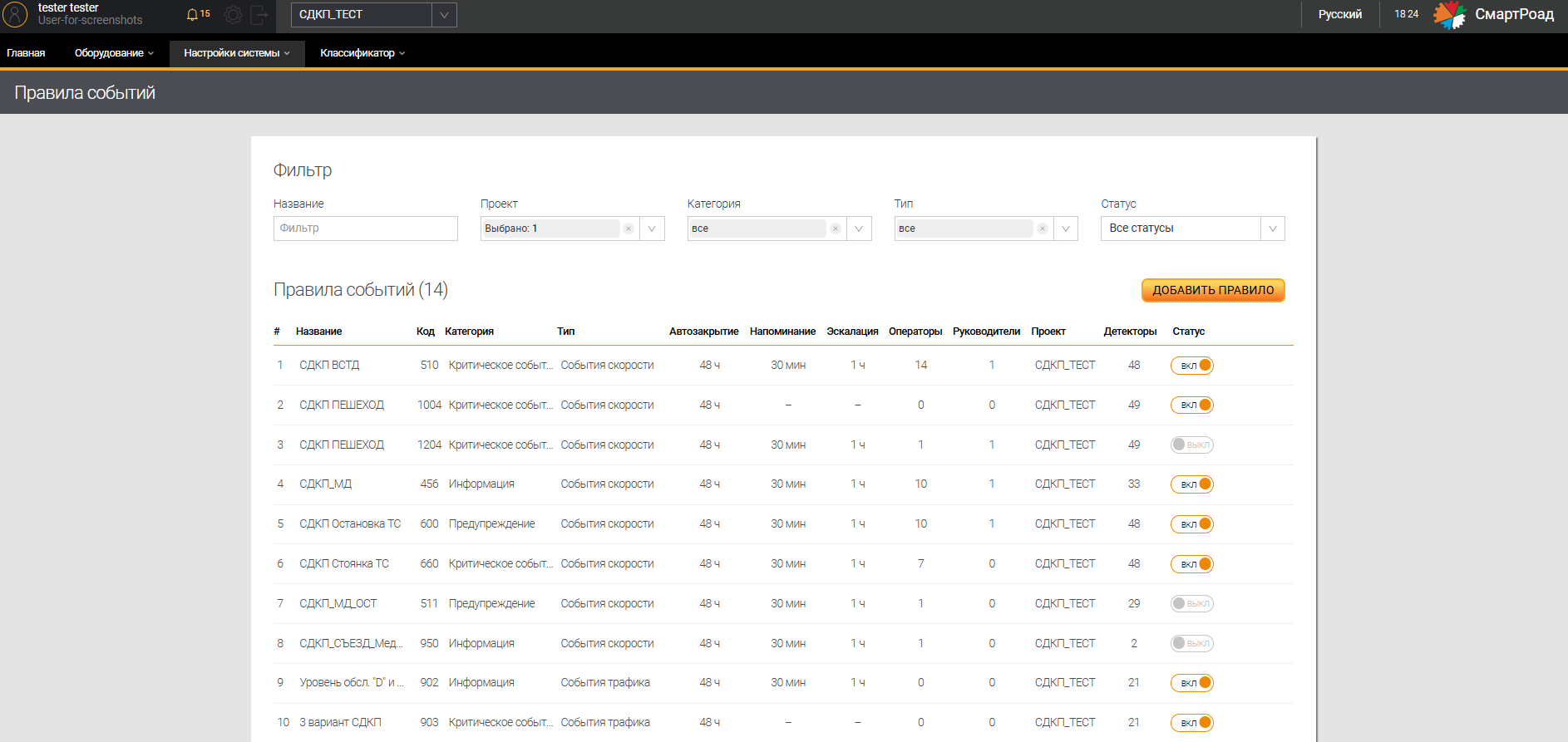Click code 1004 cell
Image resolution: width=1568 pixels, height=742 pixels.
tap(429, 405)
